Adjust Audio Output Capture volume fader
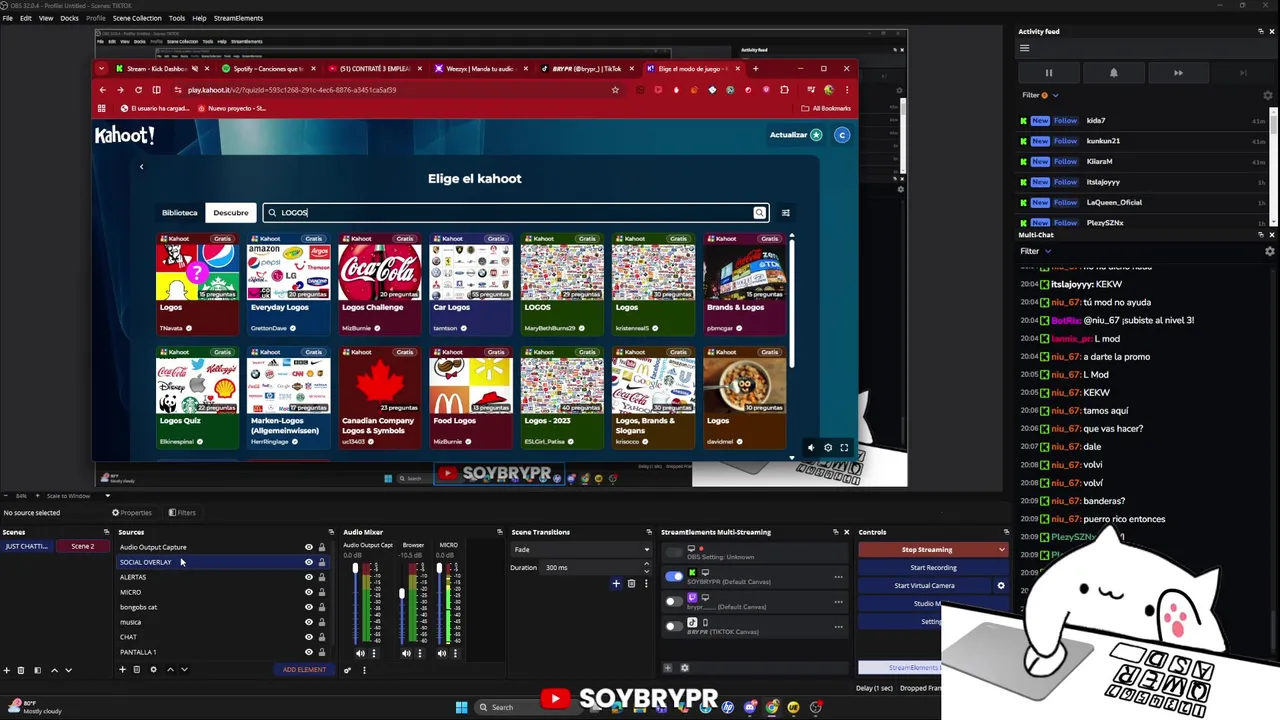 point(355,569)
